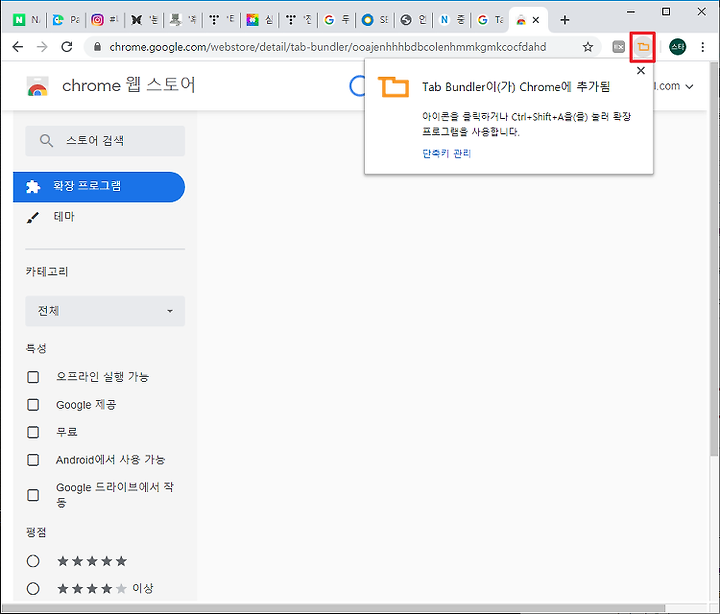Screen dimensions: 720x614
Task: Click the Chrome Web Store logo
Action: (38, 86)
